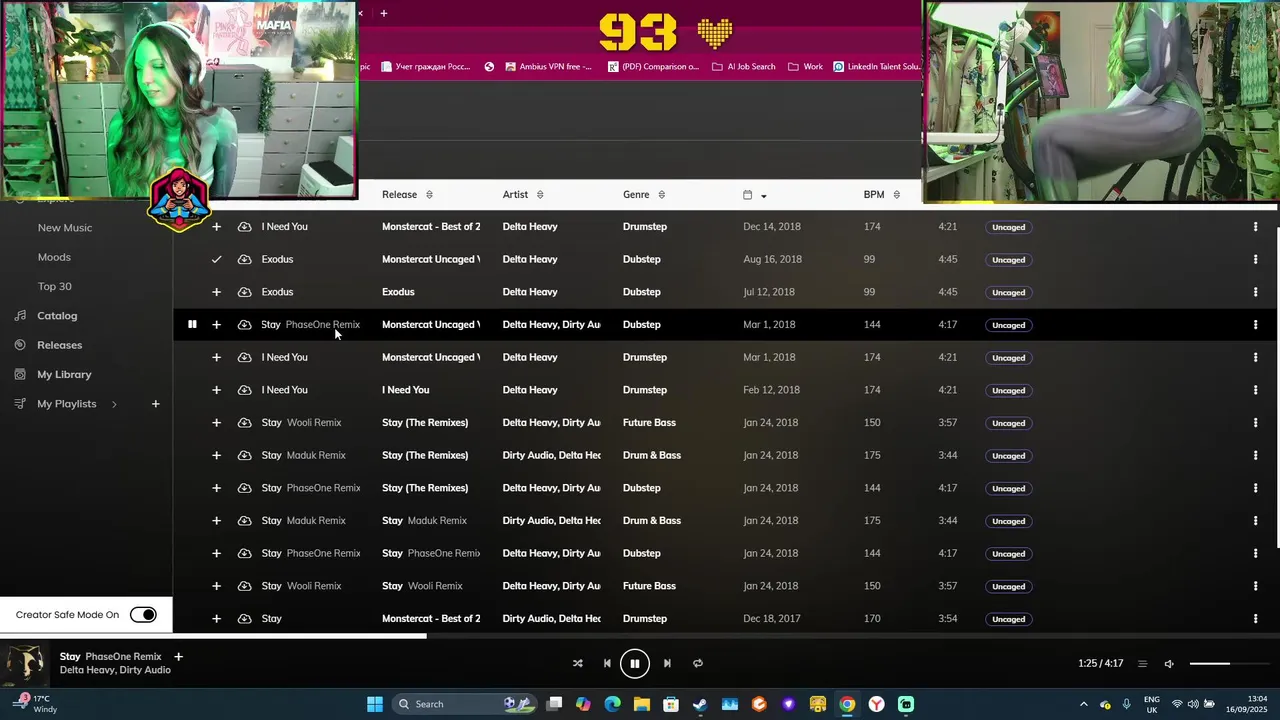Create a new playlist with plus icon
Screen dimensions: 1280x720
click(x=155, y=404)
